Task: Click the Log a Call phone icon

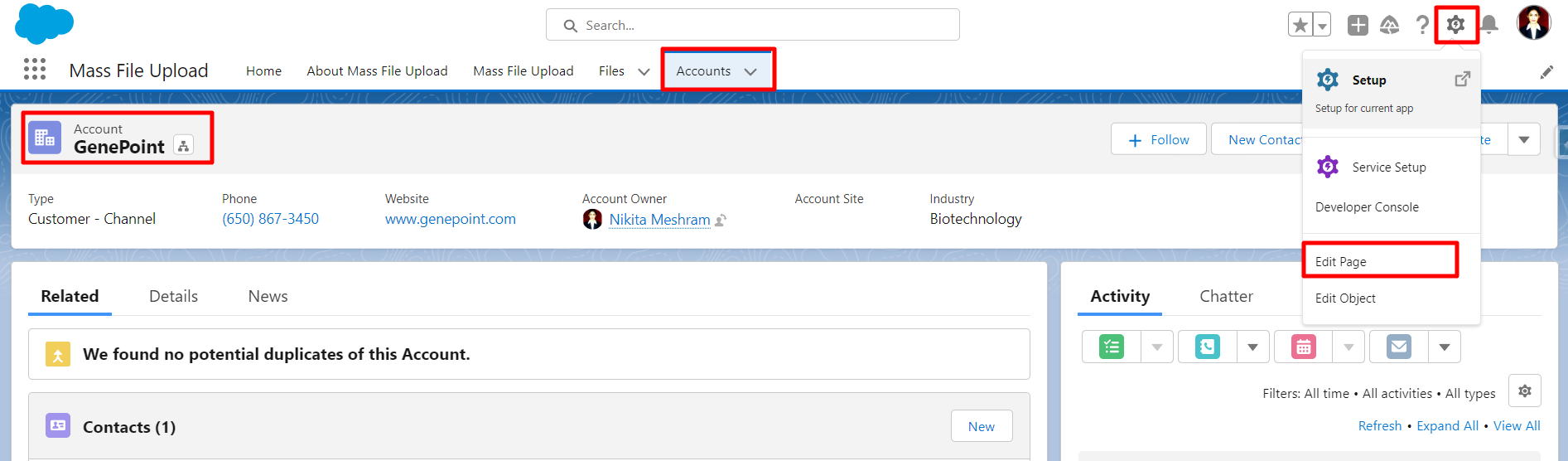Action: click(x=1208, y=347)
